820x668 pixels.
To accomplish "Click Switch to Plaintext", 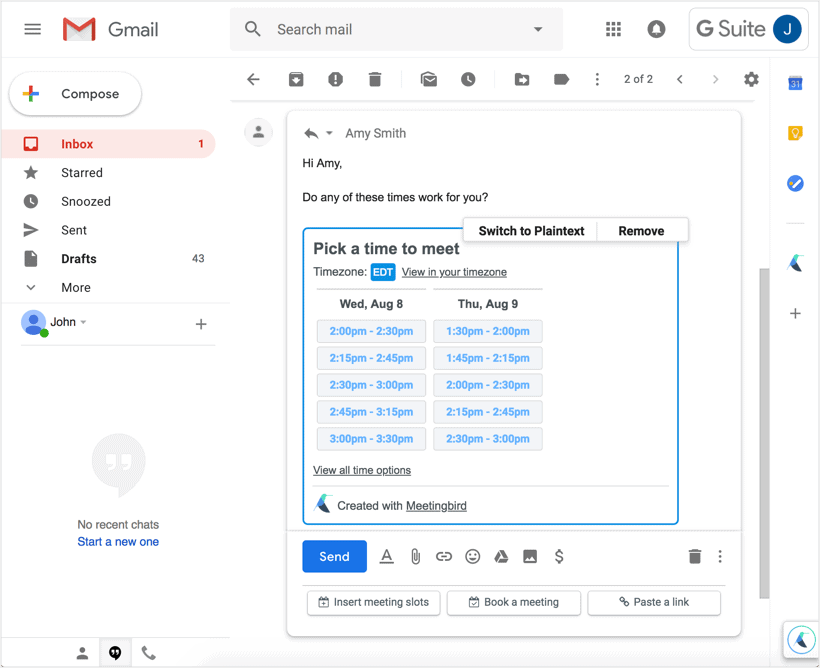I will point(531,231).
